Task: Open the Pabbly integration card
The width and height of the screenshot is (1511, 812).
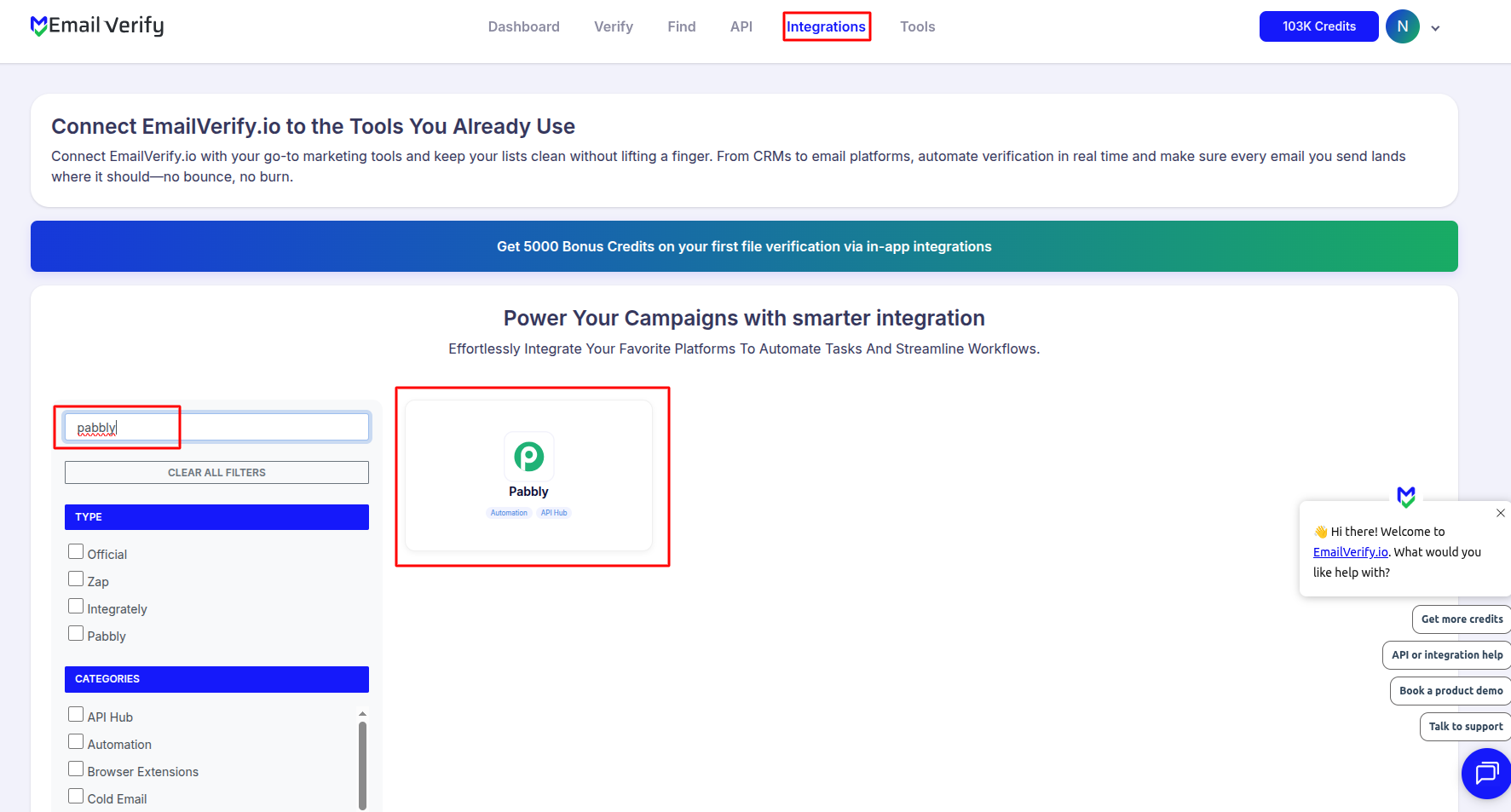Action: pyautogui.click(x=528, y=475)
